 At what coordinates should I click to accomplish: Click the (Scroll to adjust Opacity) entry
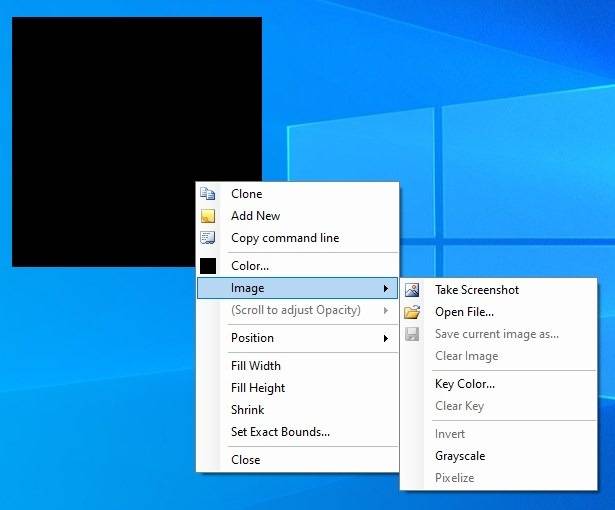(x=297, y=310)
